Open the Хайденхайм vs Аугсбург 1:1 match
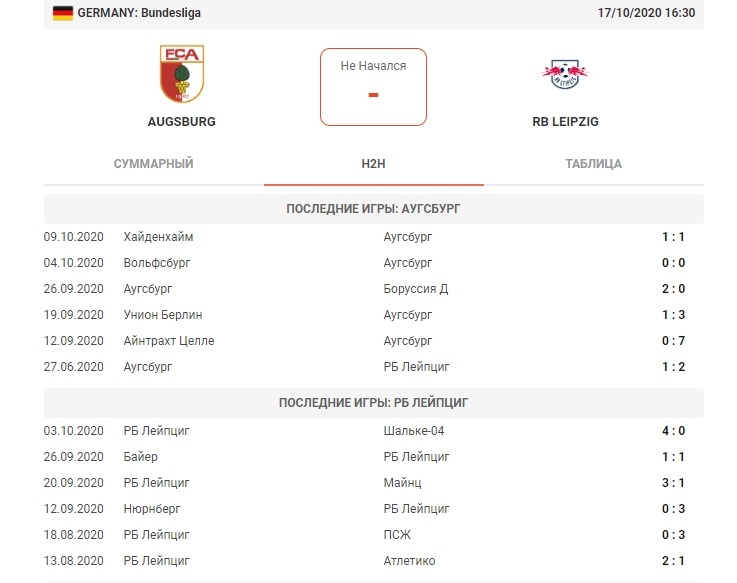 (x=373, y=237)
